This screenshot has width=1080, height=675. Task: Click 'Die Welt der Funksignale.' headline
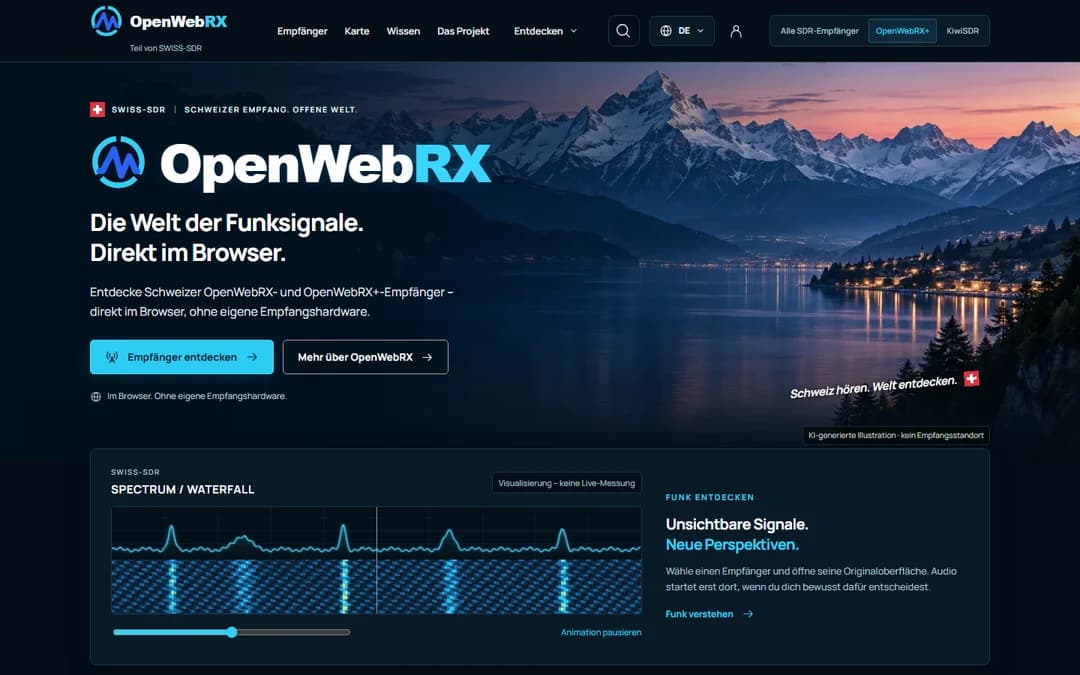pos(227,223)
